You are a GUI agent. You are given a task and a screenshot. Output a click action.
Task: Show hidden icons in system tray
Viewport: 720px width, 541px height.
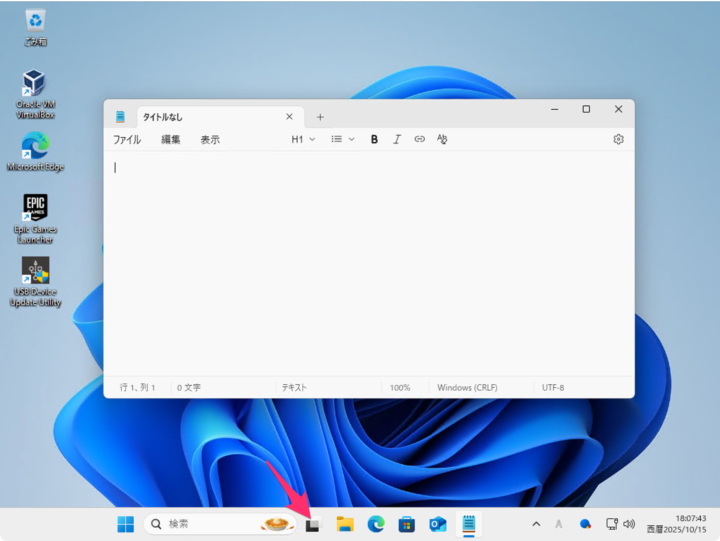pos(536,524)
